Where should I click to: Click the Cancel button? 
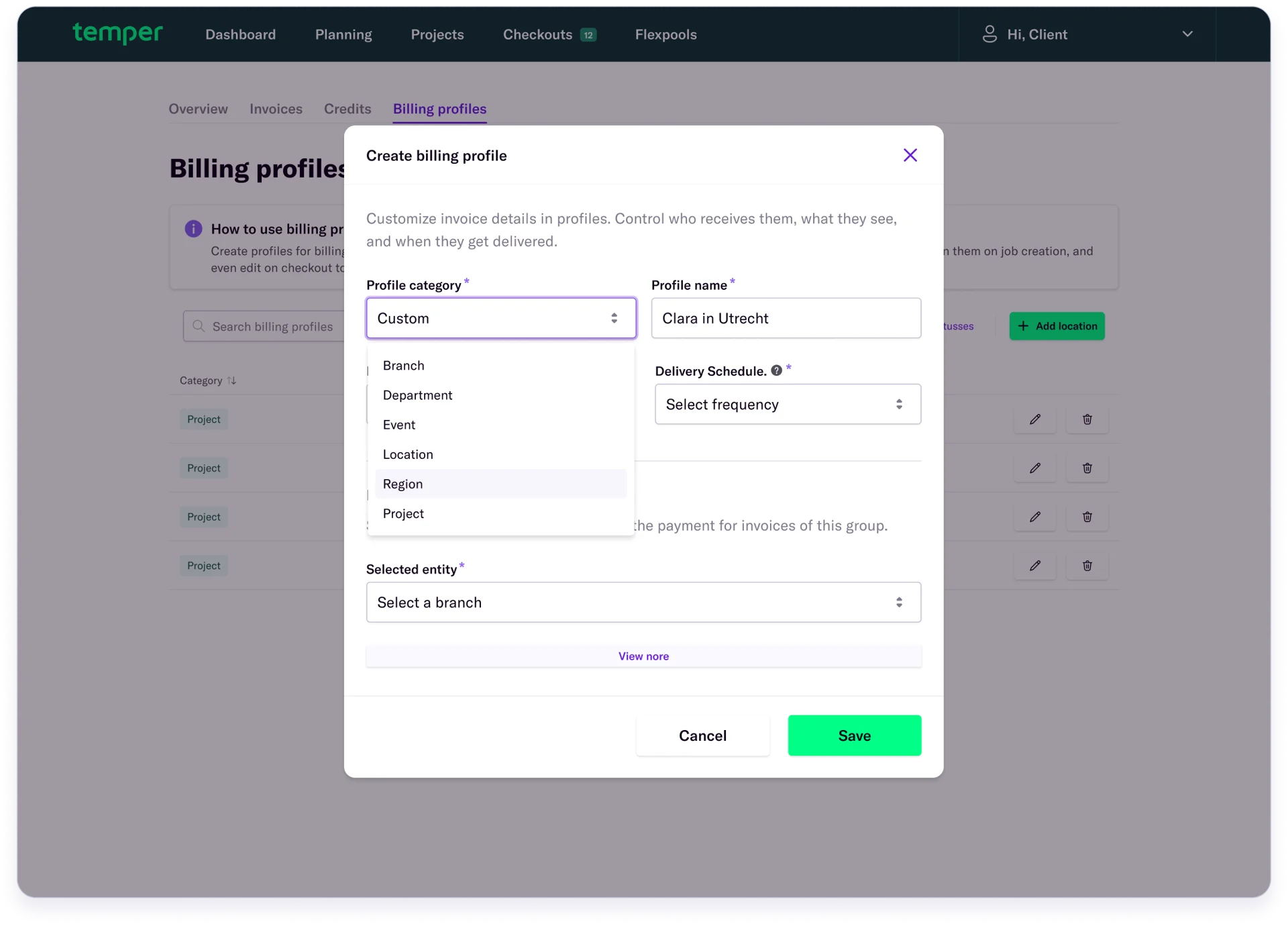(x=702, y=735)
